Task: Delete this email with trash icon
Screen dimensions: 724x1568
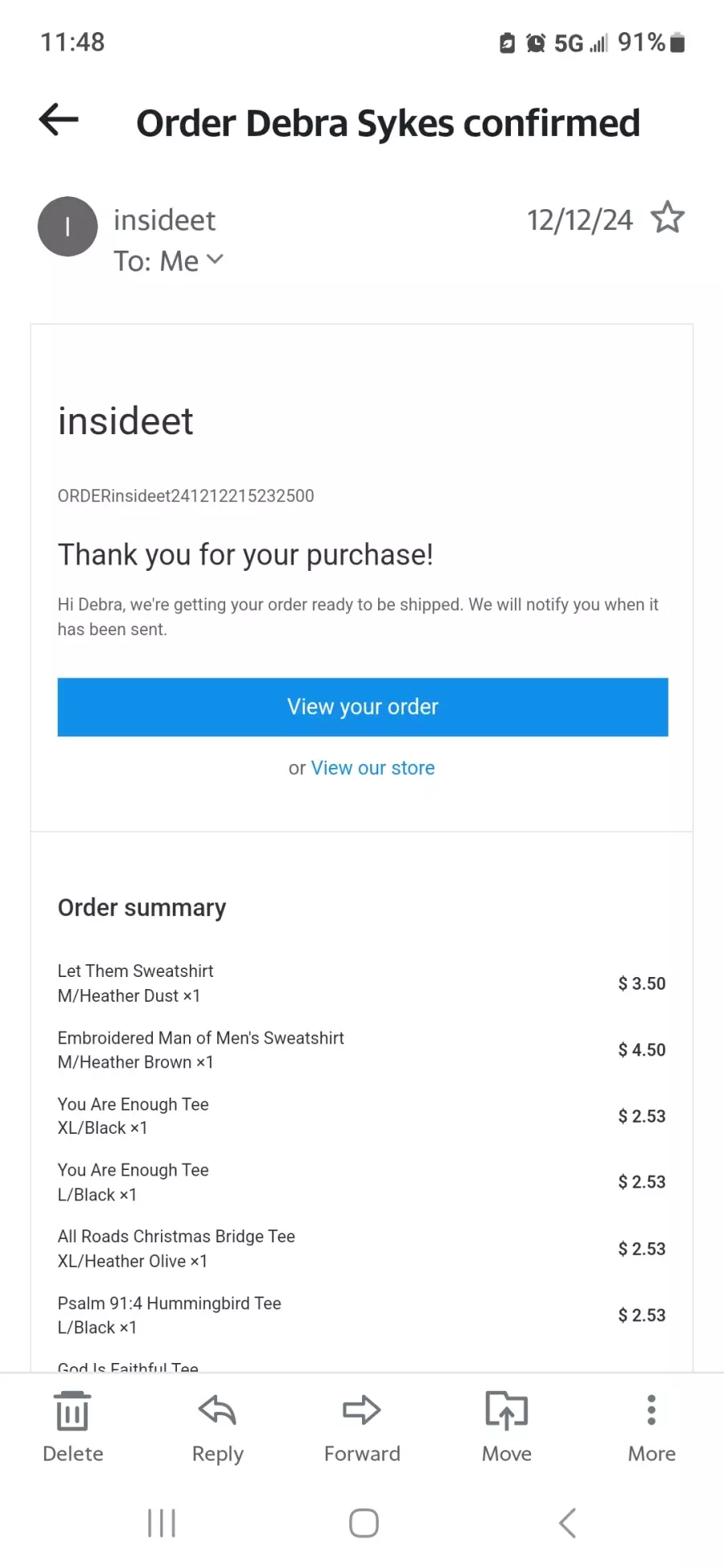Action: coord(72,1426)
